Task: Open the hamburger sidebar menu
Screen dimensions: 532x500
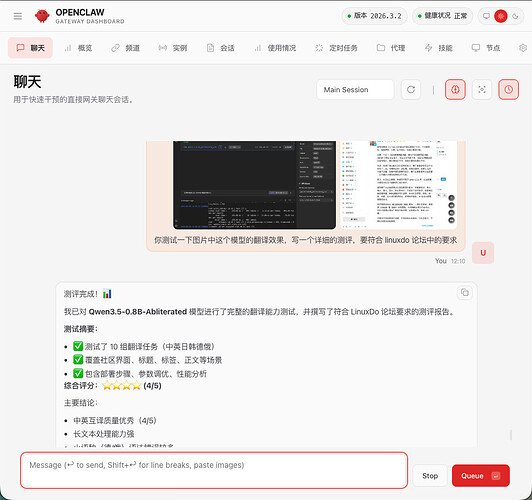Action: click(18, 16)
